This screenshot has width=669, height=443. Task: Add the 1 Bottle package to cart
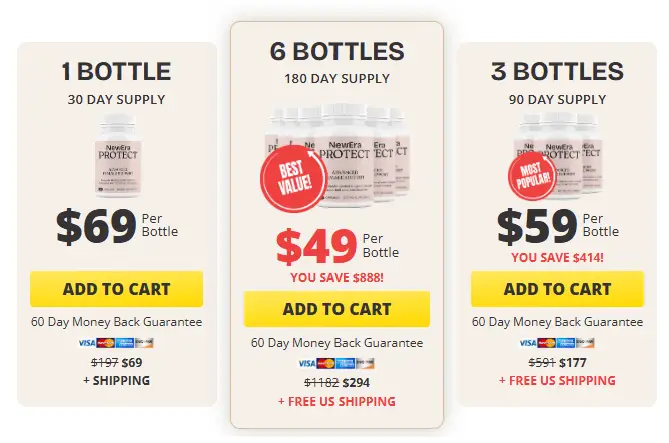[116, 289]
